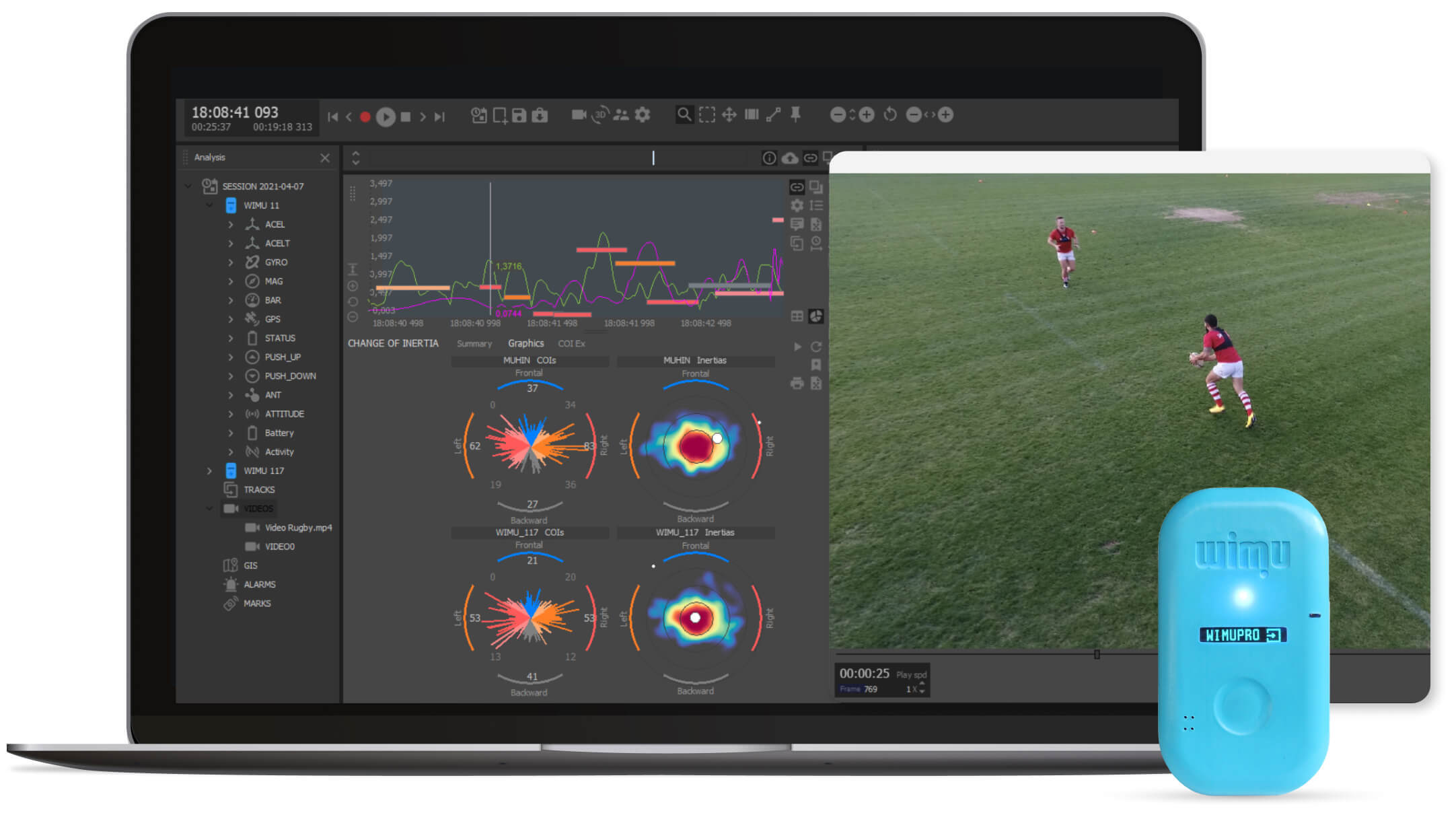This screenshot has height=817, width=1456.
Task: Click the cloud upload icon
Action: tap(790, 158)
